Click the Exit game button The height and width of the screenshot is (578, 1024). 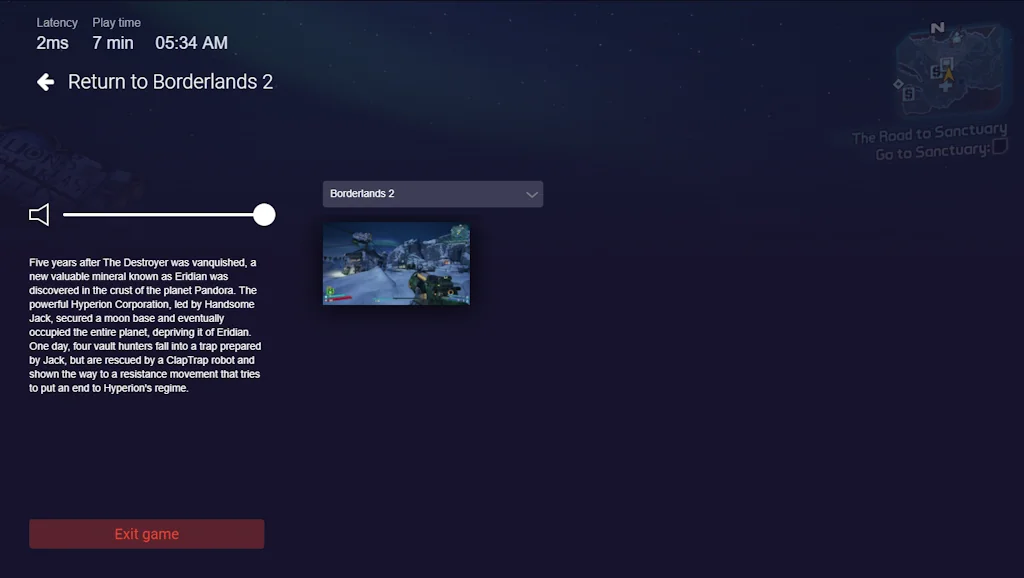click(x=146, y=534)
